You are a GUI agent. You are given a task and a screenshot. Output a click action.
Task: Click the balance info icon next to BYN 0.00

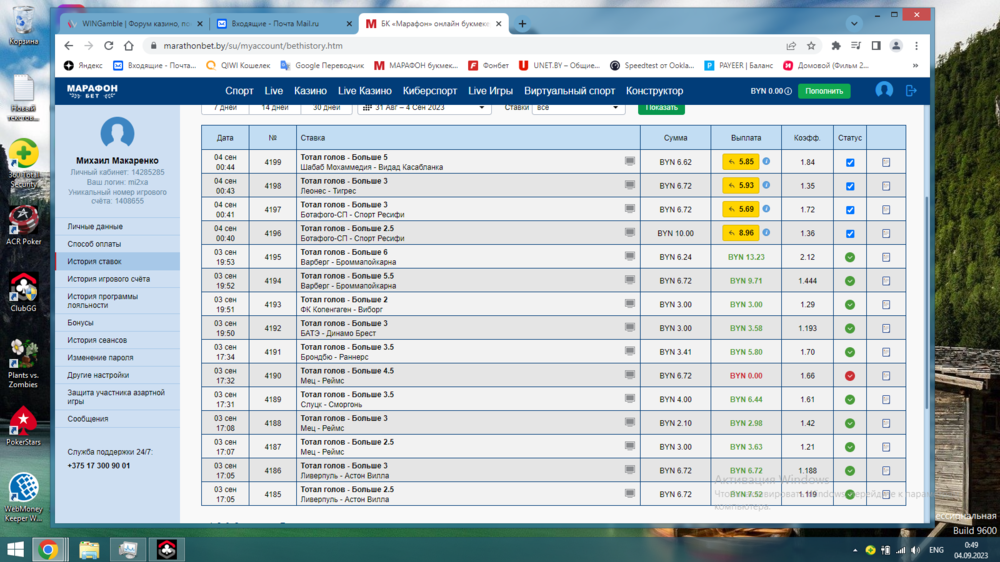[x=788, y=91]
